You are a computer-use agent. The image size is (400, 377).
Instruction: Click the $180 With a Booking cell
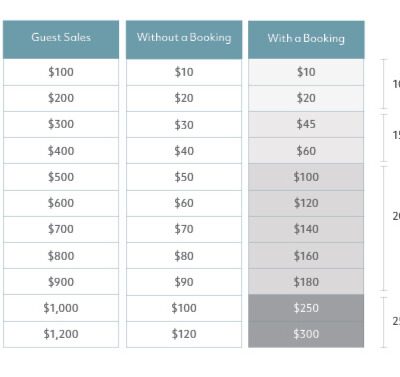pos(306,282)
